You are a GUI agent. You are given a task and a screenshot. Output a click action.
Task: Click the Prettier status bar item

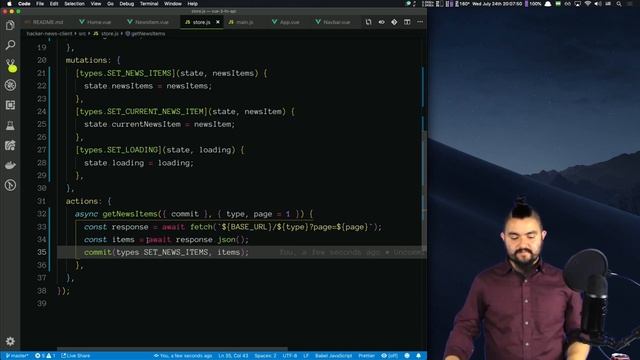click(367, 356)
